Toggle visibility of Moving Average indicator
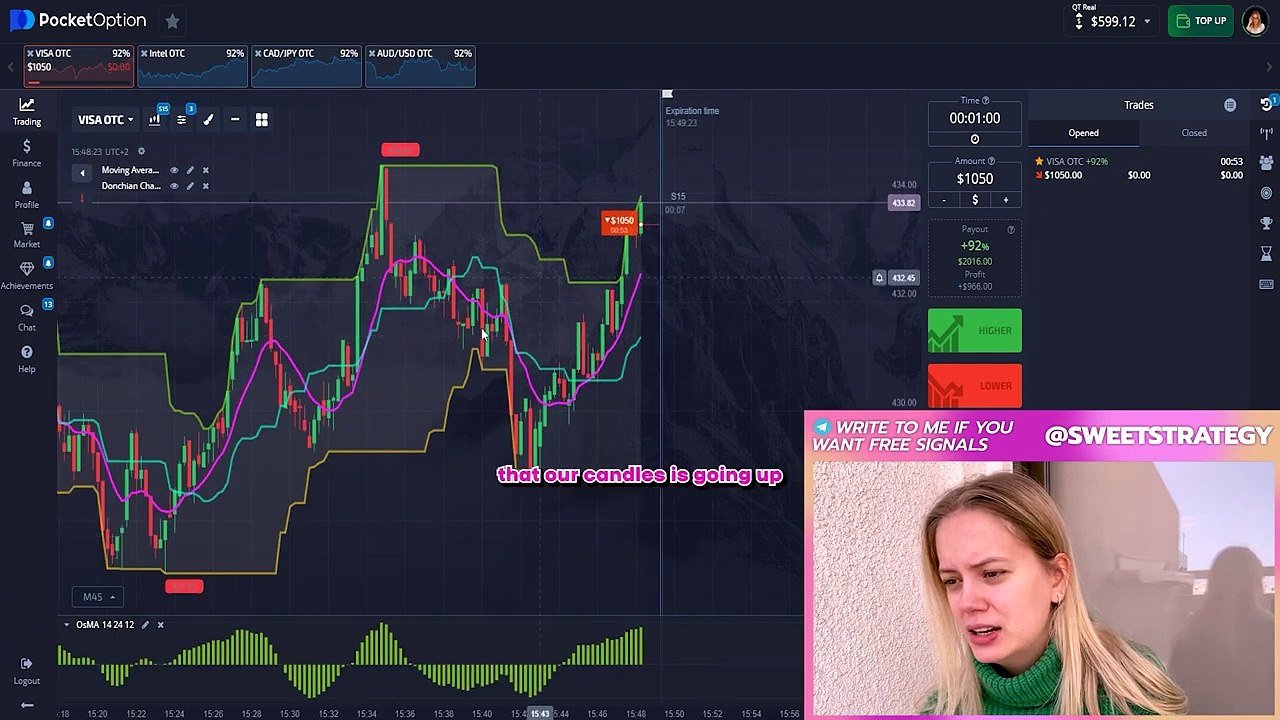1280x720 pixels. [174, 170]
